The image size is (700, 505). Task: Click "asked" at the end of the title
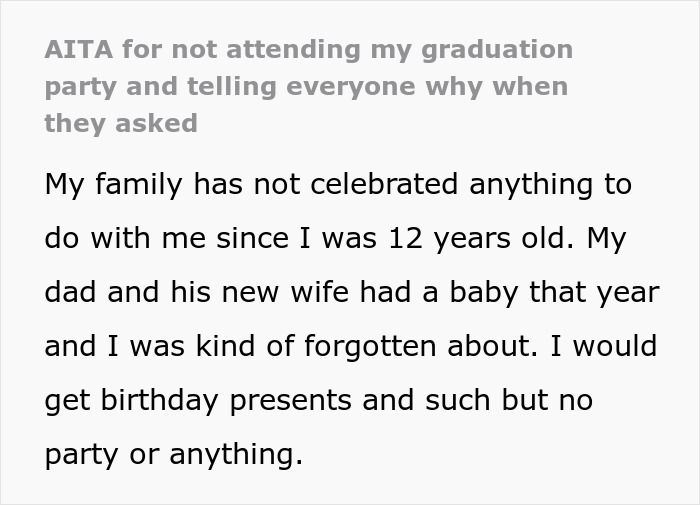click(161, 122)
